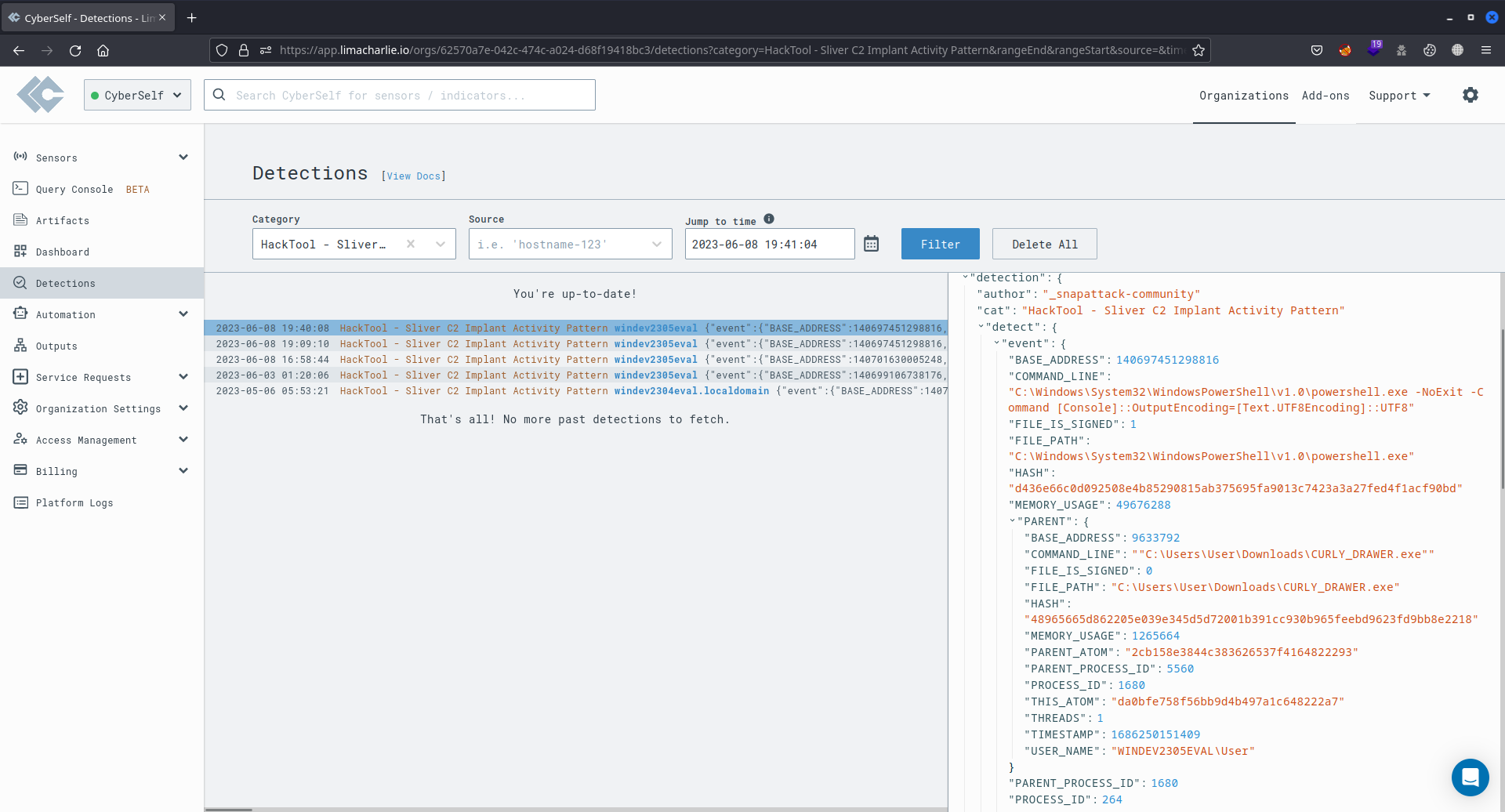This screenshot has height=812, width=1505.
Task: Collapse the "detect" JSON node
Action: click(x=981, y=327)
